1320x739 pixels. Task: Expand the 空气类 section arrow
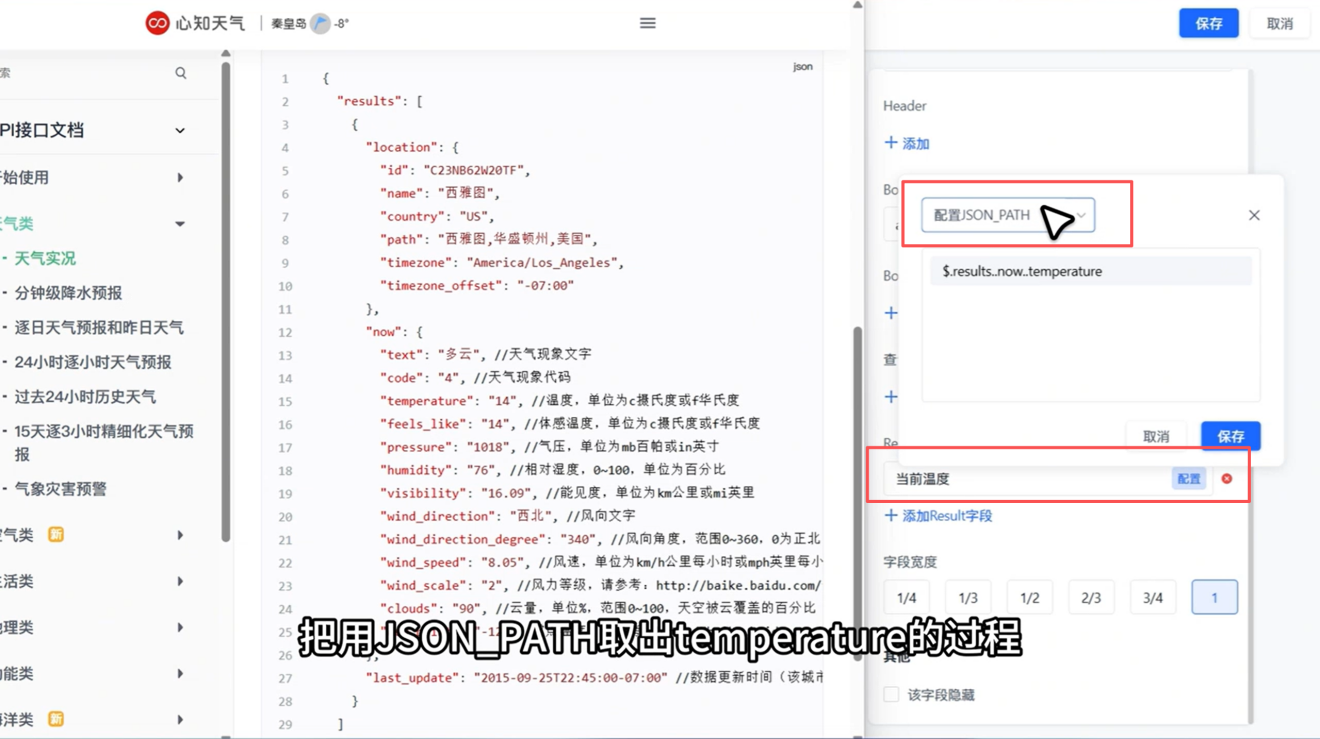(180, 535)
